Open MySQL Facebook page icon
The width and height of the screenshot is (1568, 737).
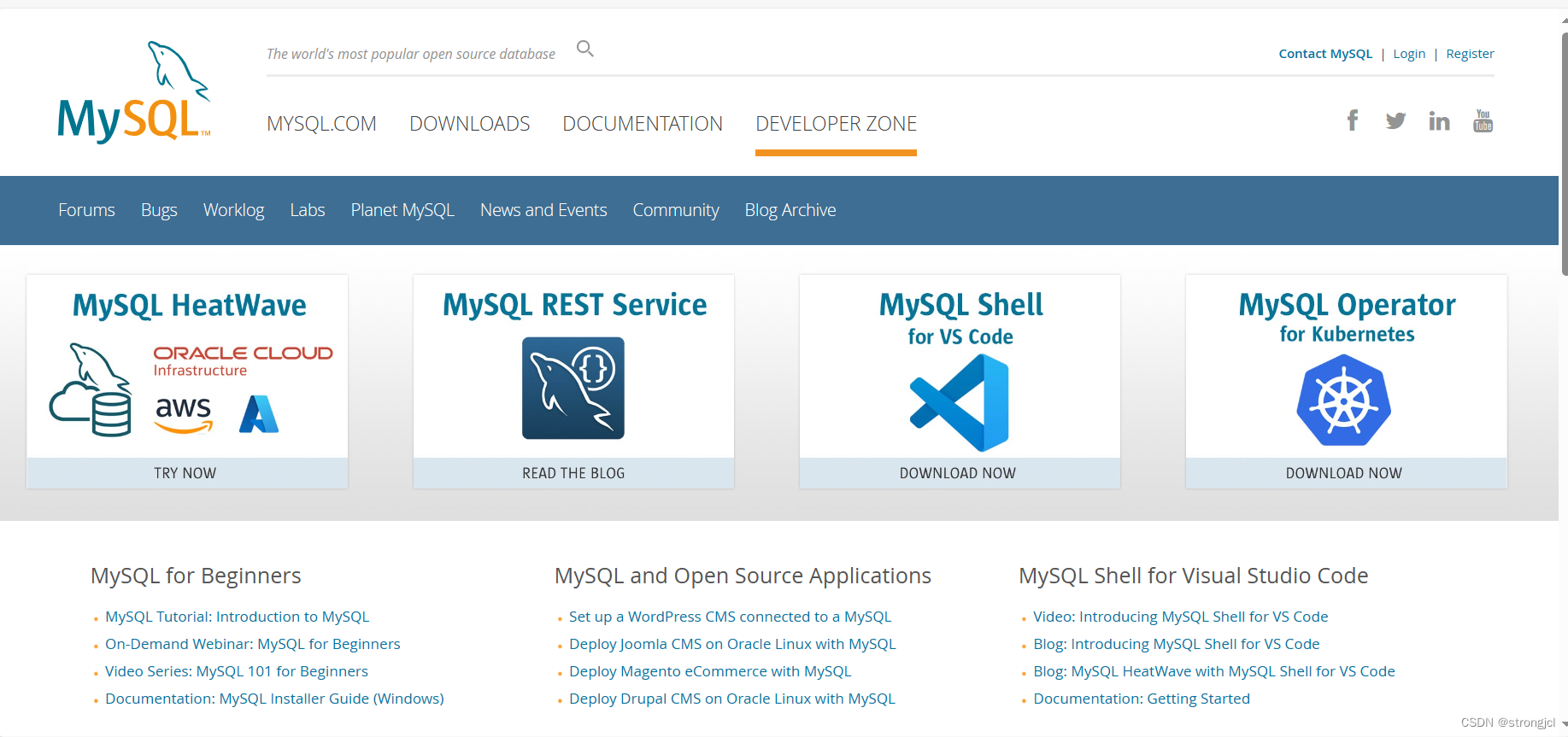coord(1353,120)
